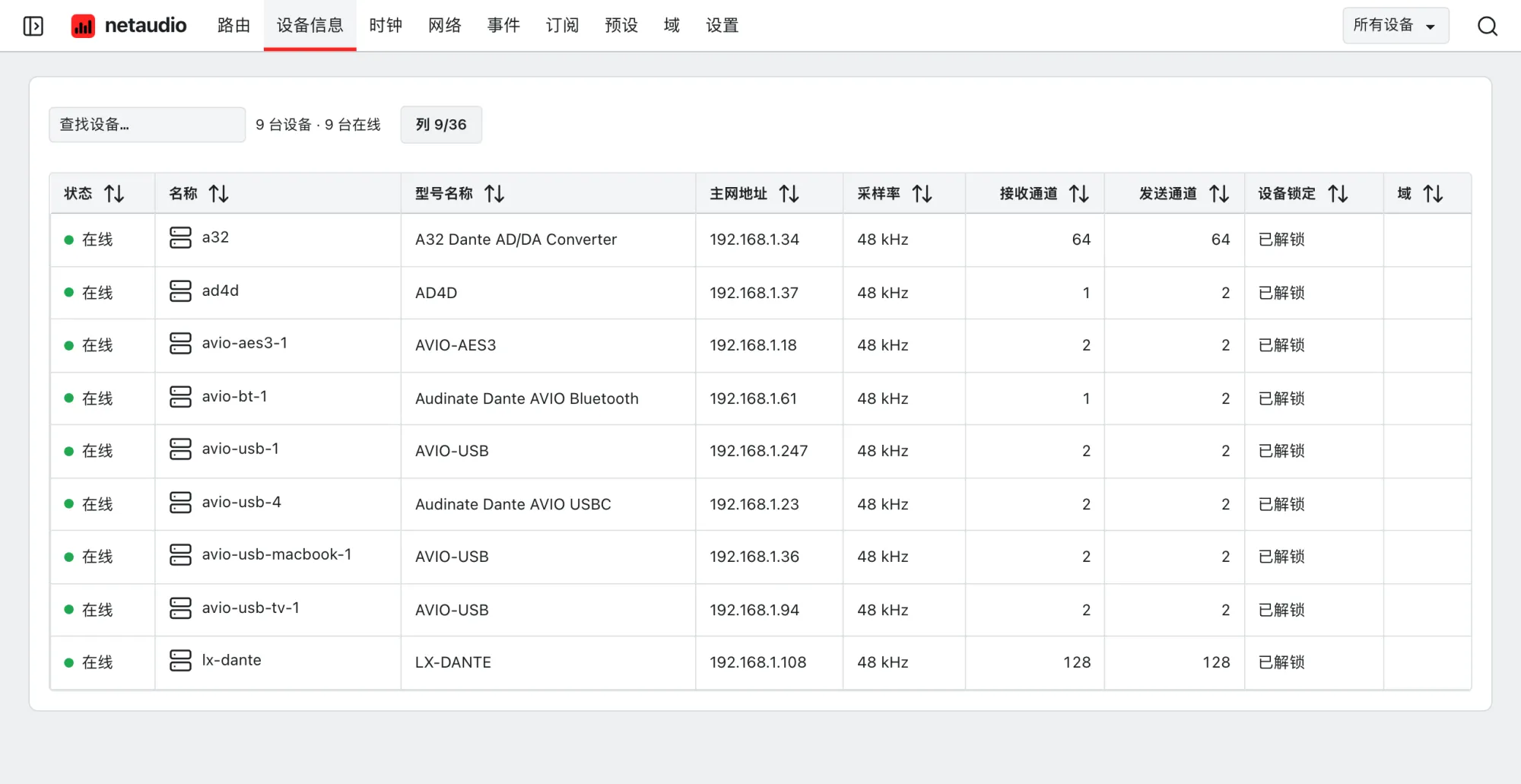Click IP address 192.168.1.247
The height and width of the screenshot is (784, 1521).
click(759, 451)
